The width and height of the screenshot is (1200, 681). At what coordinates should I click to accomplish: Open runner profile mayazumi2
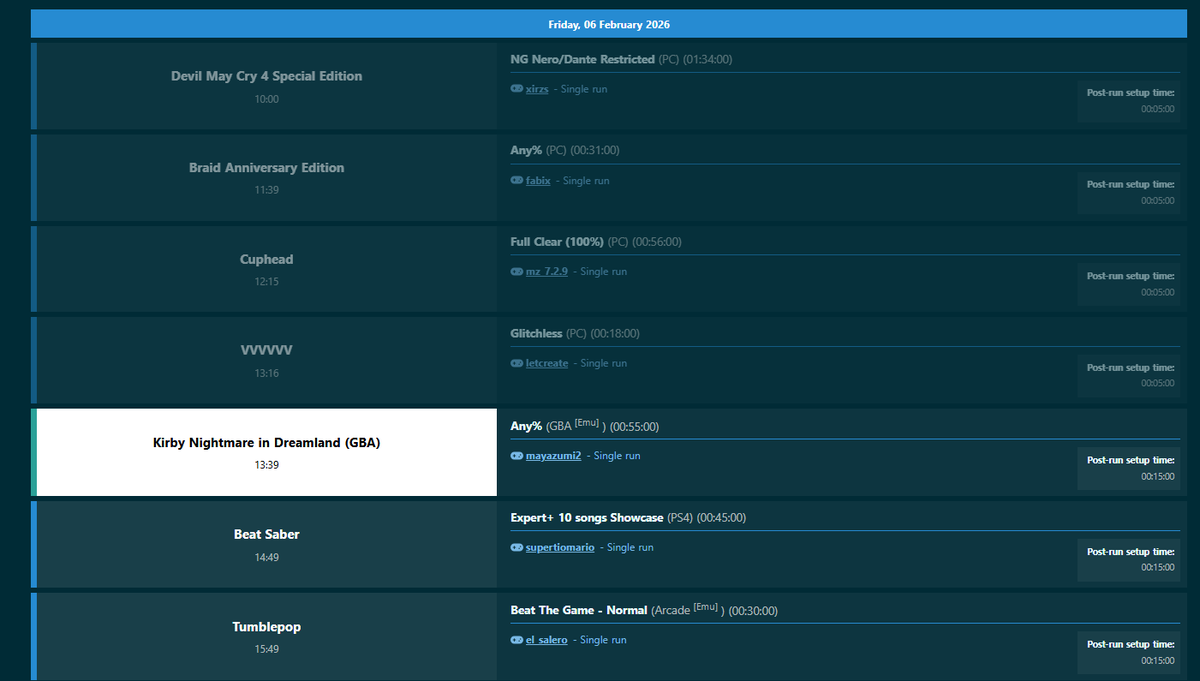pyautogui.click(x=553, y=456)
